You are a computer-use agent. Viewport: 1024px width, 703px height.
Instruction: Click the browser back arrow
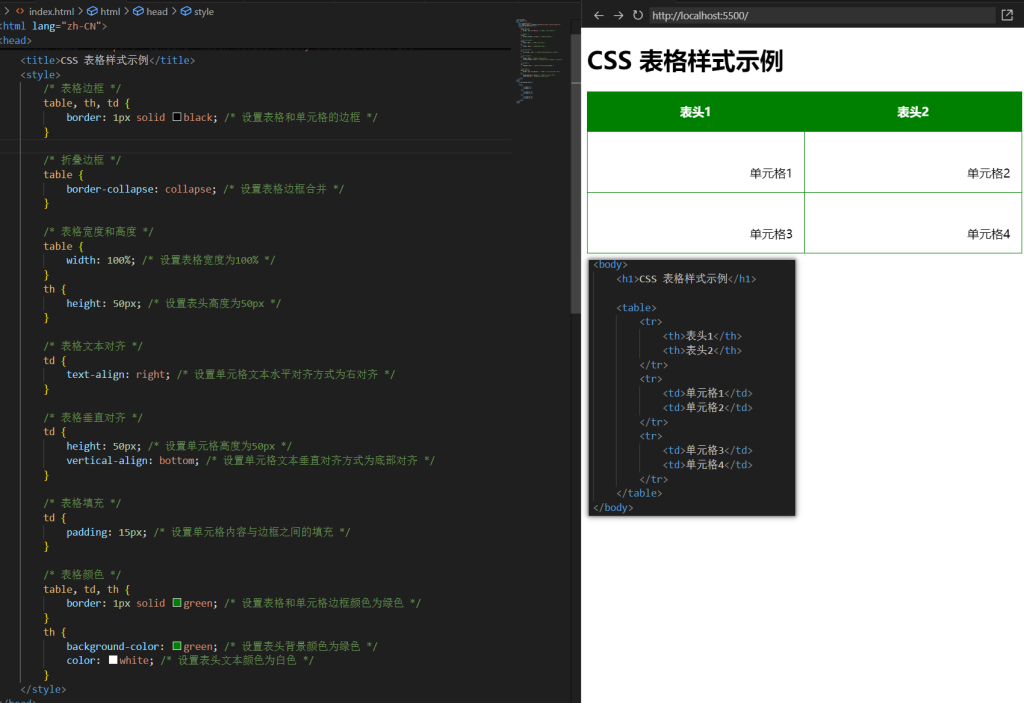[x=598, y=15]
